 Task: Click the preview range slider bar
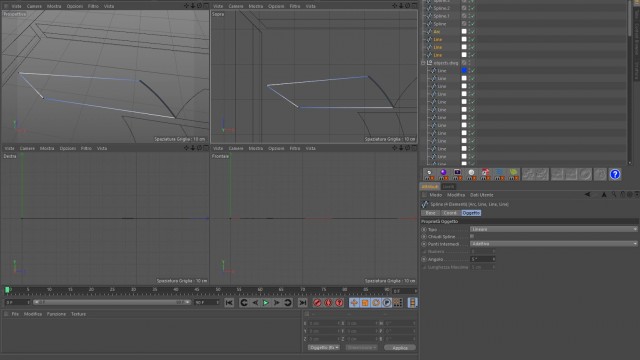(112, 302)
